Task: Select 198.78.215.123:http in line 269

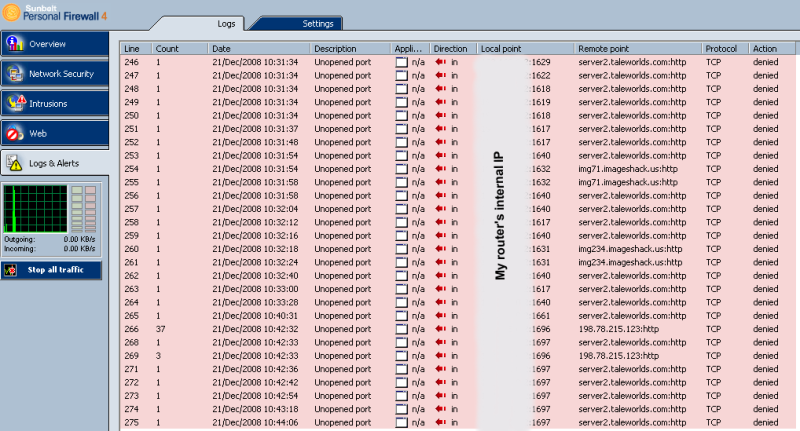Action: [618, 356]
